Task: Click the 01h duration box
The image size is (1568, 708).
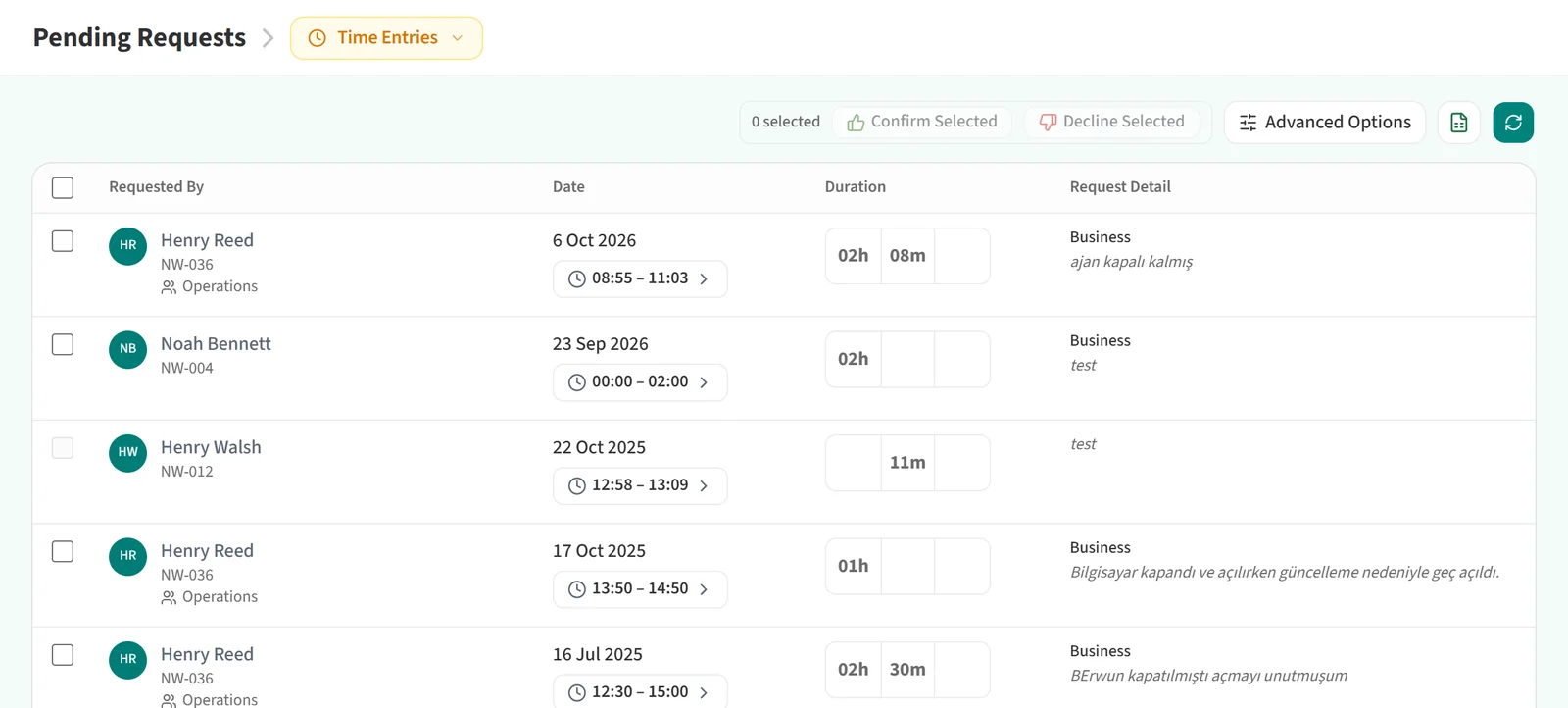Action: click(907, 567)
